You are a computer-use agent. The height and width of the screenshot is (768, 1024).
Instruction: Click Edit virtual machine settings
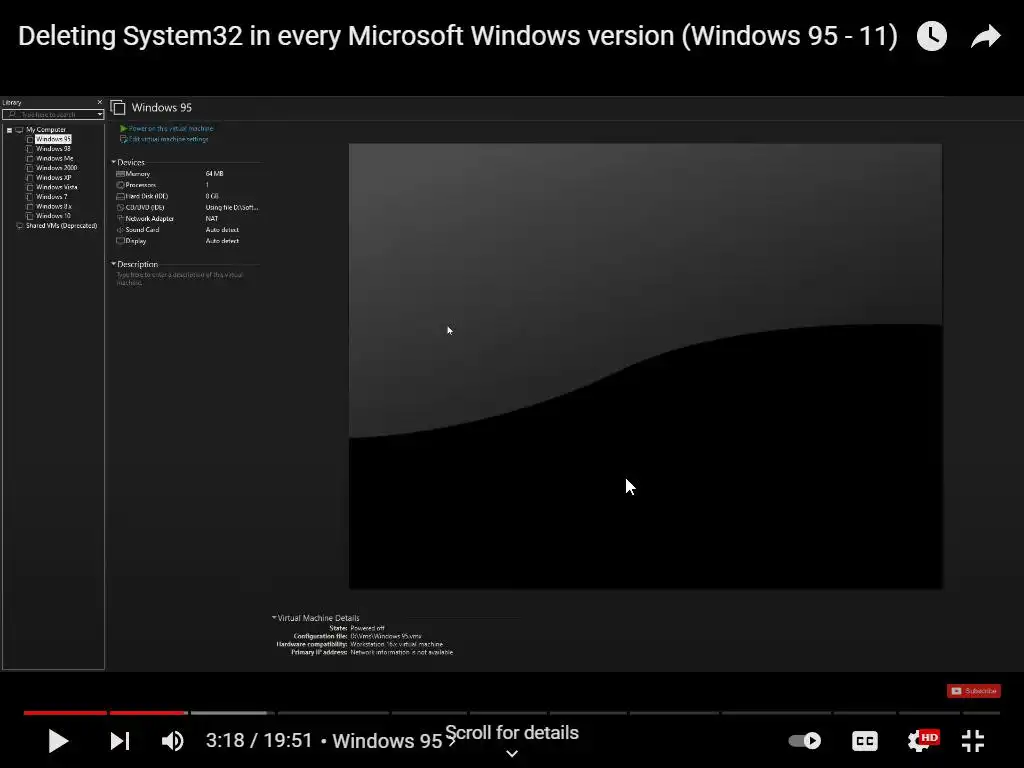tap(165, 139)
